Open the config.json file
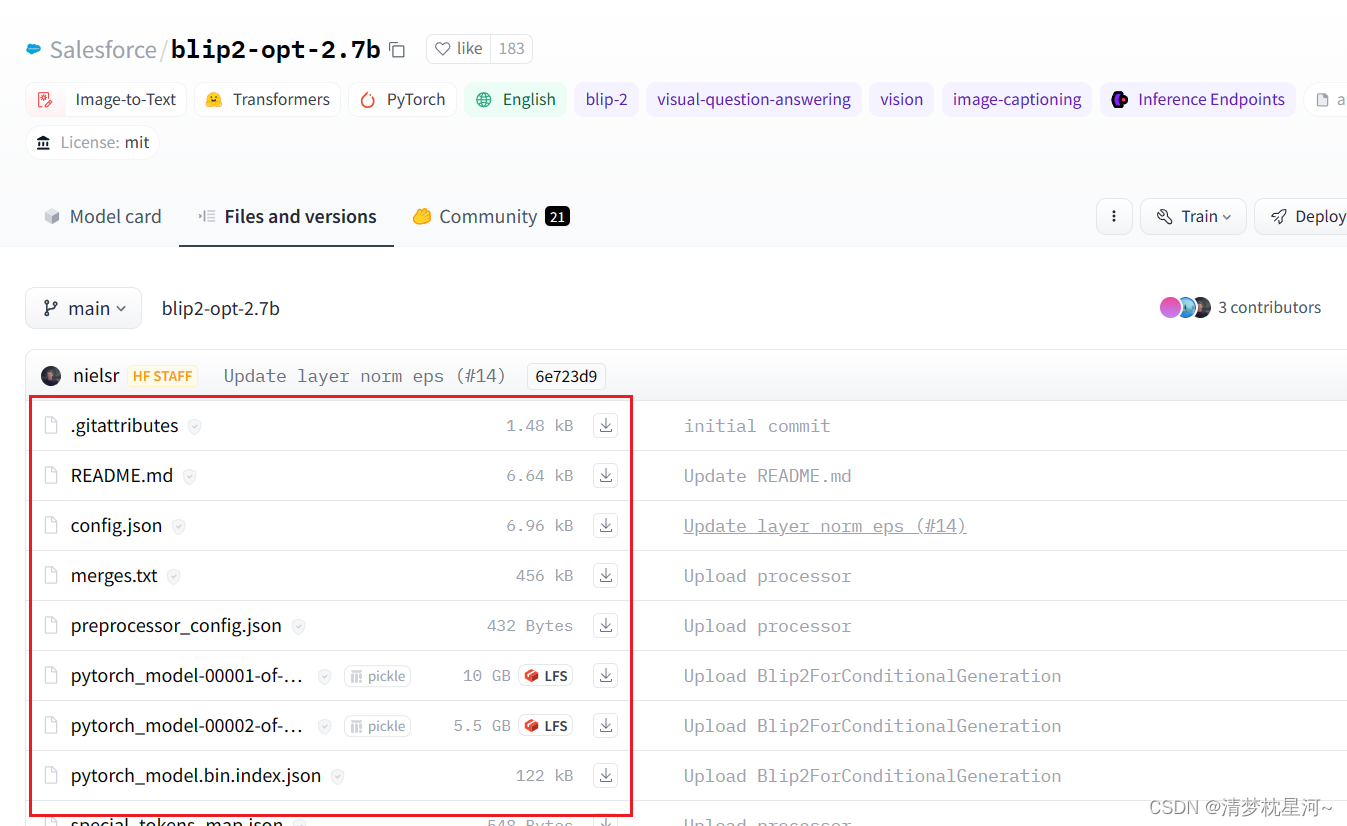The image size is (1347, 826). click(116, 525)
